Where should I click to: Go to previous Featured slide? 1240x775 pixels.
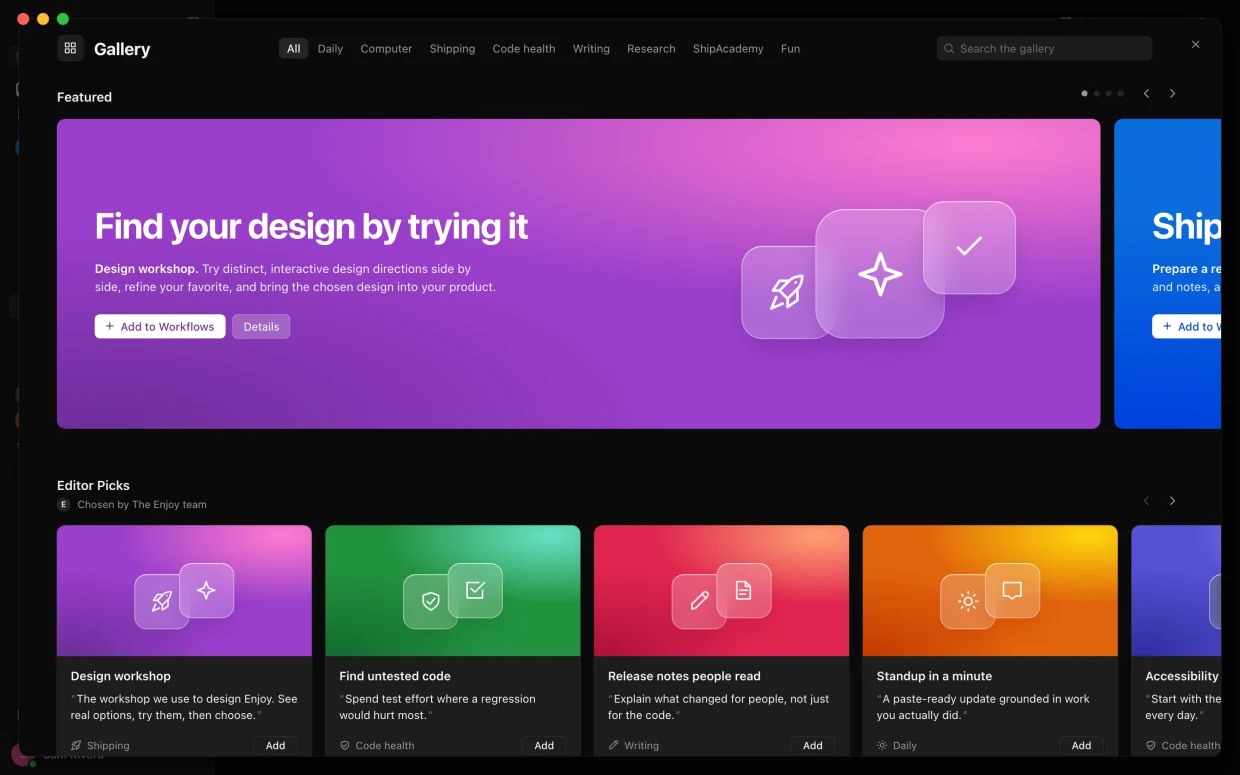point(1146,93)
